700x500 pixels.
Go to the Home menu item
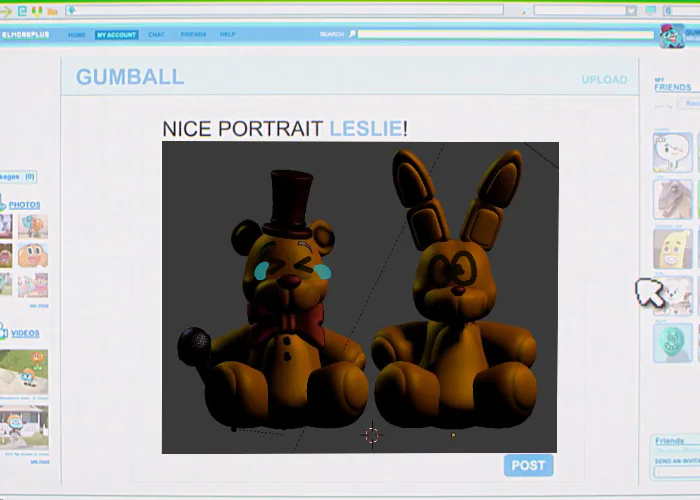click(76, 35)
